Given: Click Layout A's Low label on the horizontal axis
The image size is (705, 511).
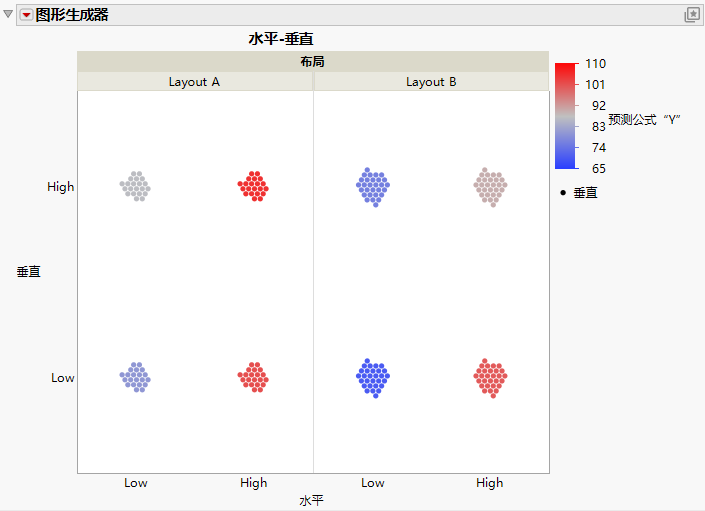Looking at the screenshot, I should click(136, 483).
